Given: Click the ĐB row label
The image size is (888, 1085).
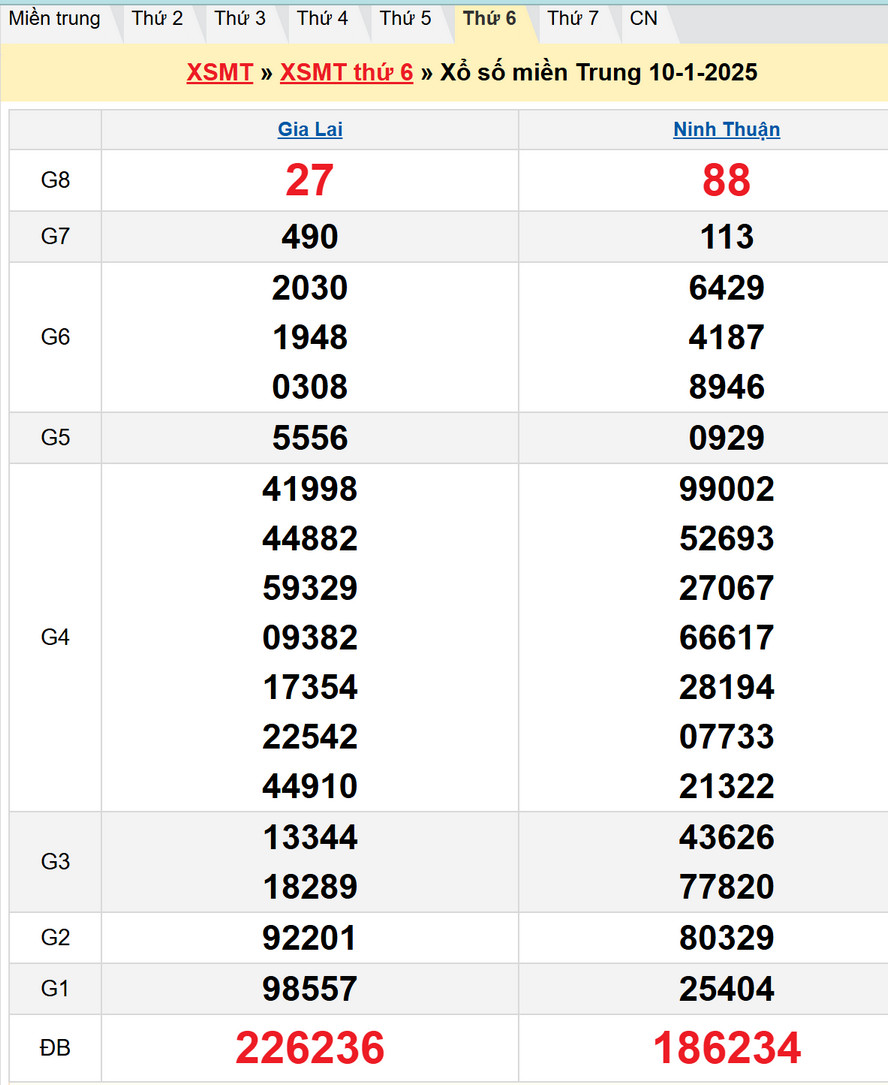Looking at the screenshot, I should (x=55, y=1048).
